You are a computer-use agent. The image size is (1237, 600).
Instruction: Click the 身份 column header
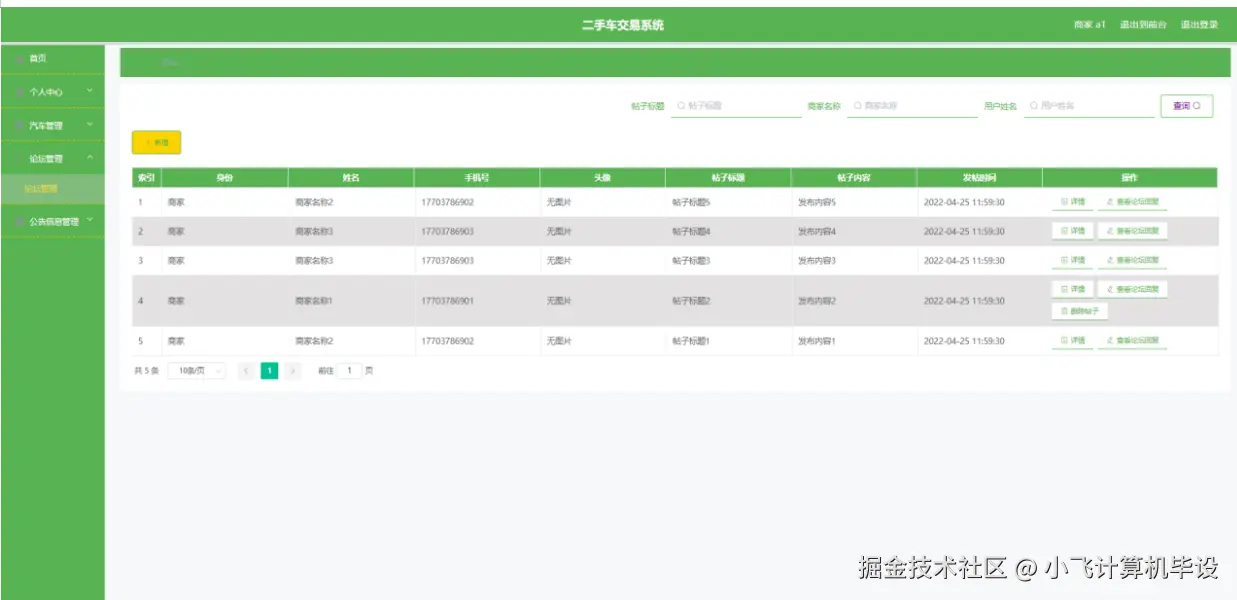tap(225, 178)
